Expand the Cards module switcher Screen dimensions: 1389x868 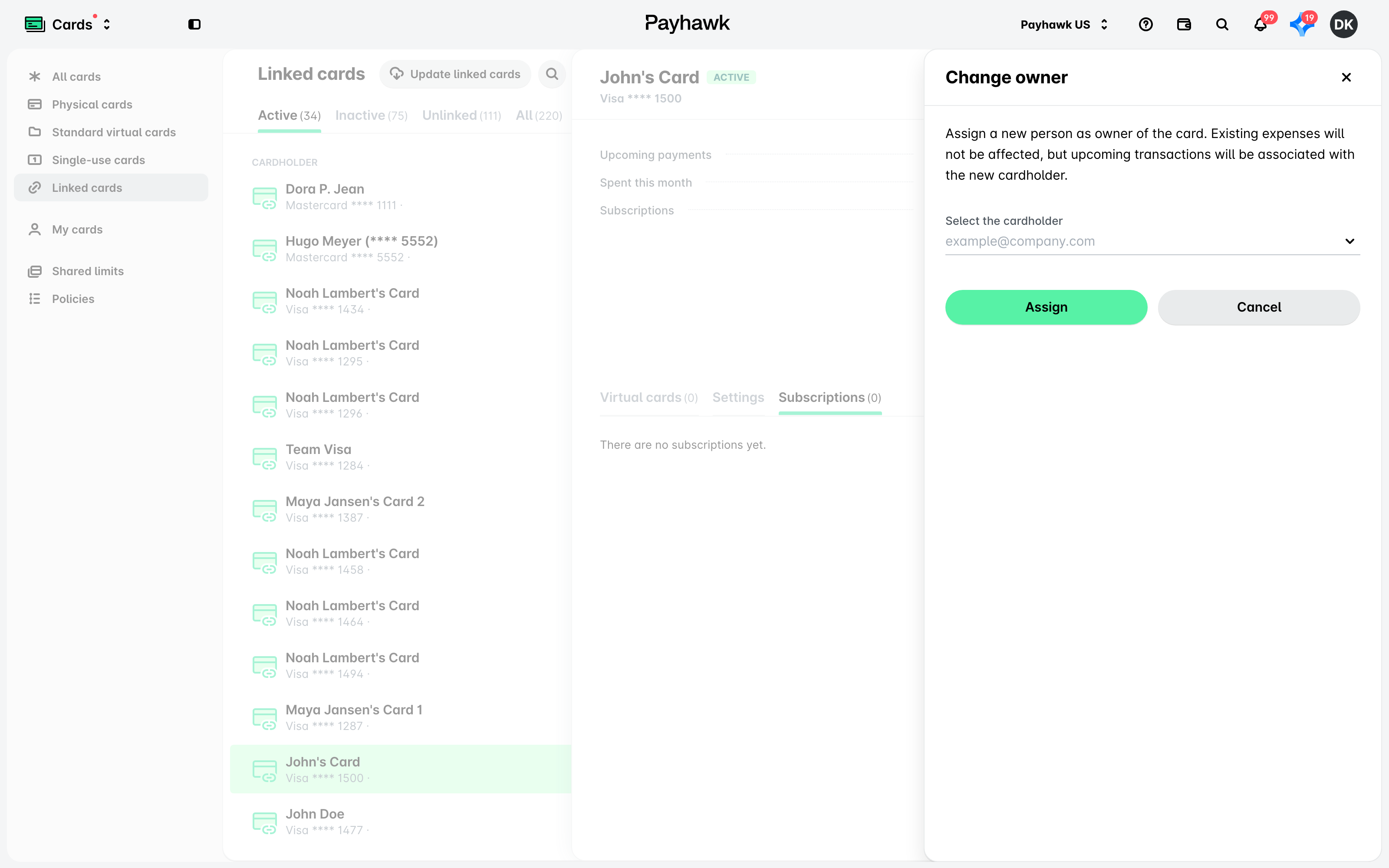coord(107,24)
